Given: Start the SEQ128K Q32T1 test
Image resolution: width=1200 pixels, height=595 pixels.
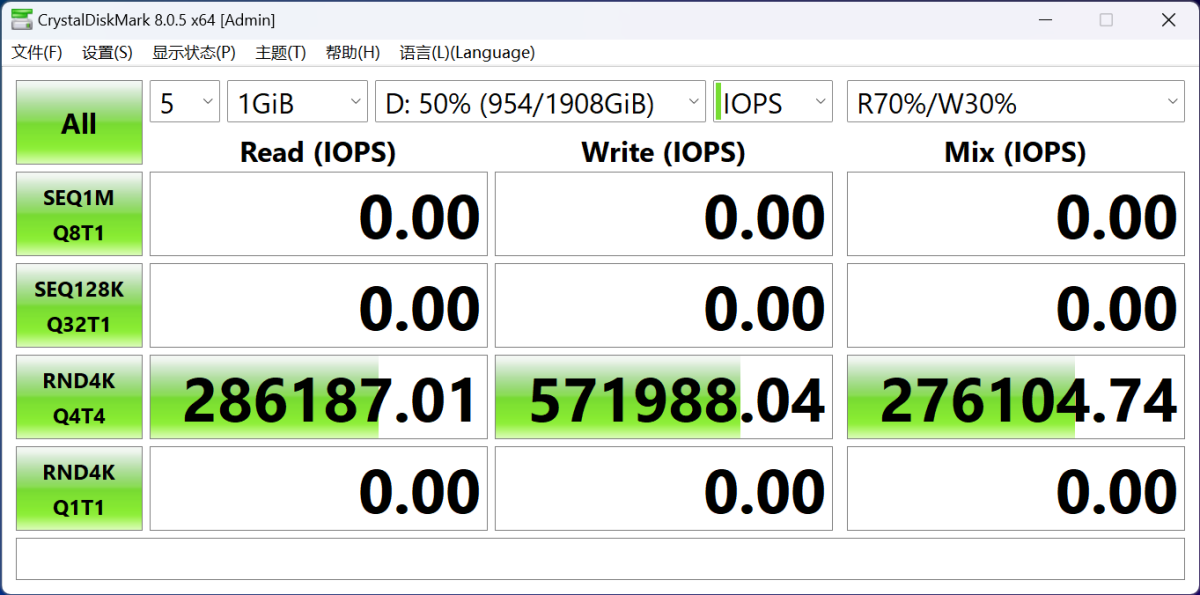Looking at the screenshot, I should tap(79, 306).
